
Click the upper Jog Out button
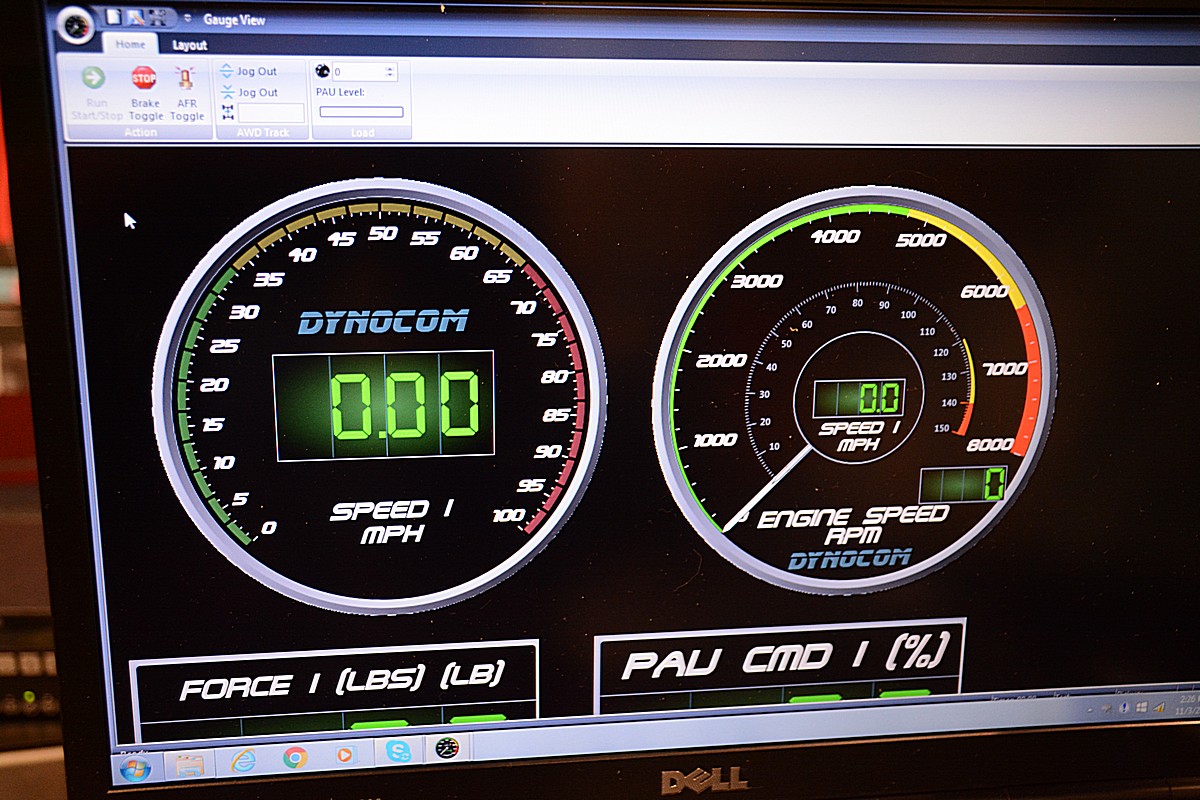[248, 71]
